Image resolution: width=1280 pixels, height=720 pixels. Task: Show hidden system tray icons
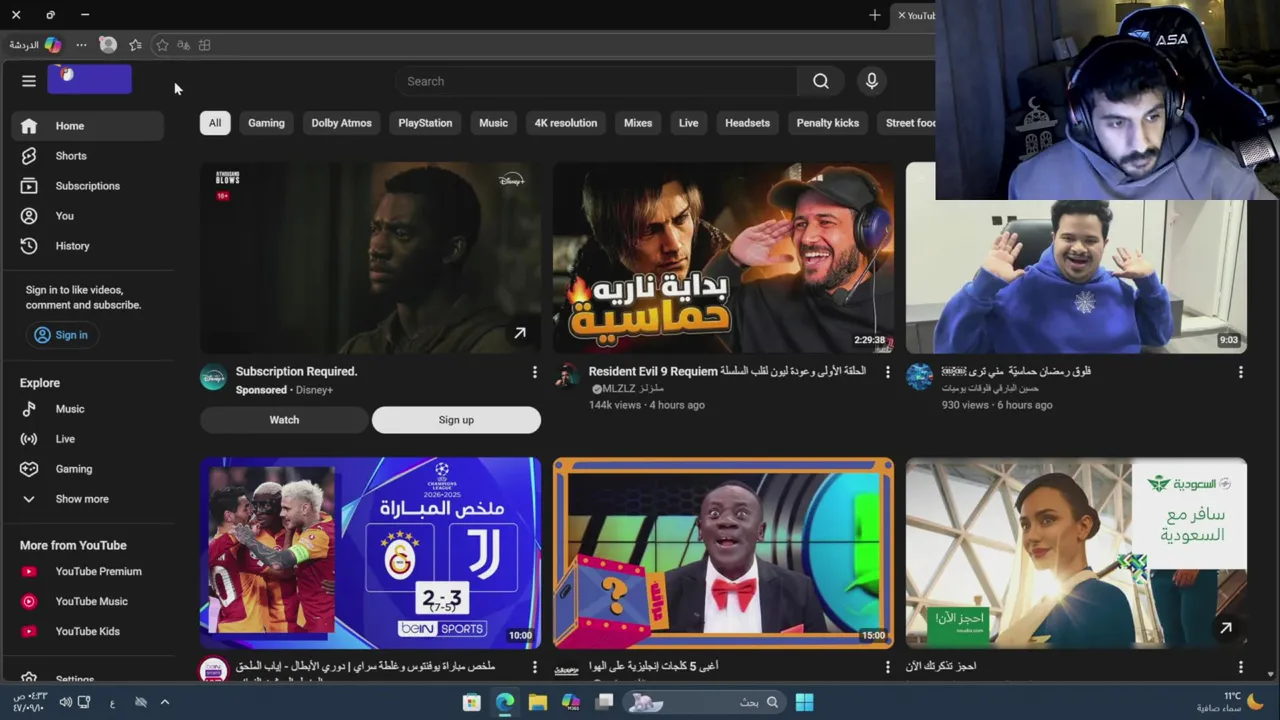point(165,702)
